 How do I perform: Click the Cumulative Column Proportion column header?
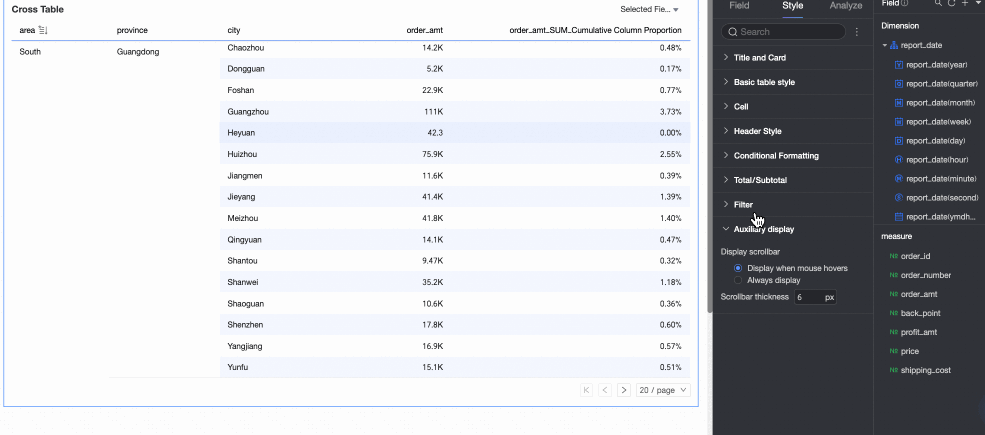[x=596, y=30]
